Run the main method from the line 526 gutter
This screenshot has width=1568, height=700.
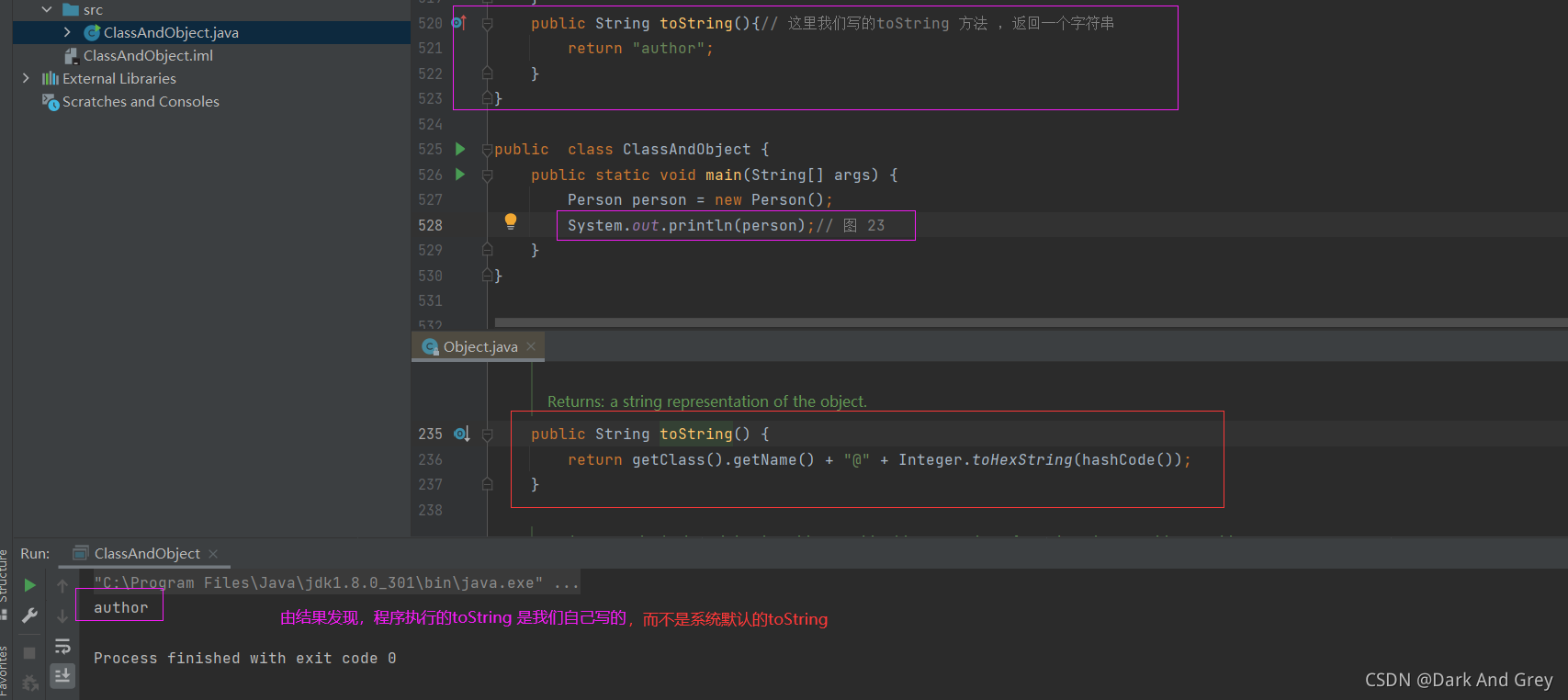click(460, 175)
